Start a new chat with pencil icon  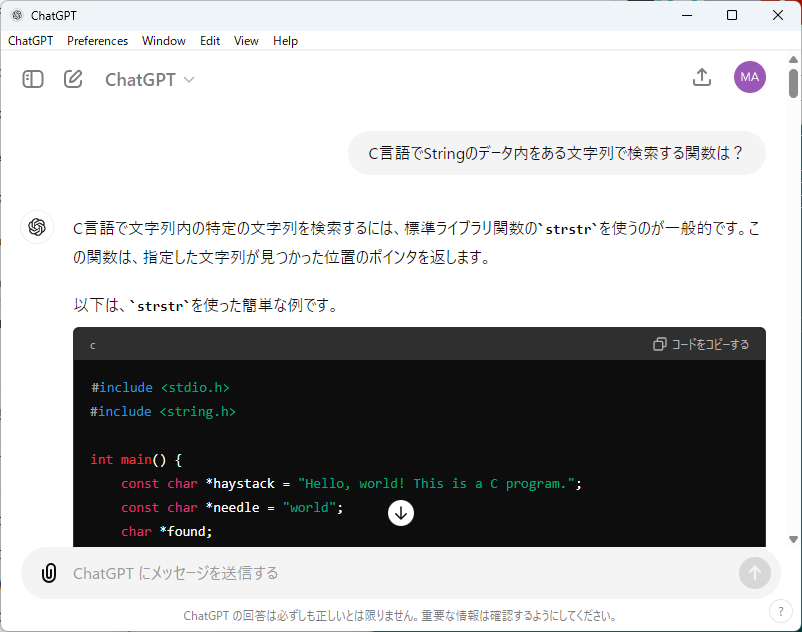(x=73, y=79)
